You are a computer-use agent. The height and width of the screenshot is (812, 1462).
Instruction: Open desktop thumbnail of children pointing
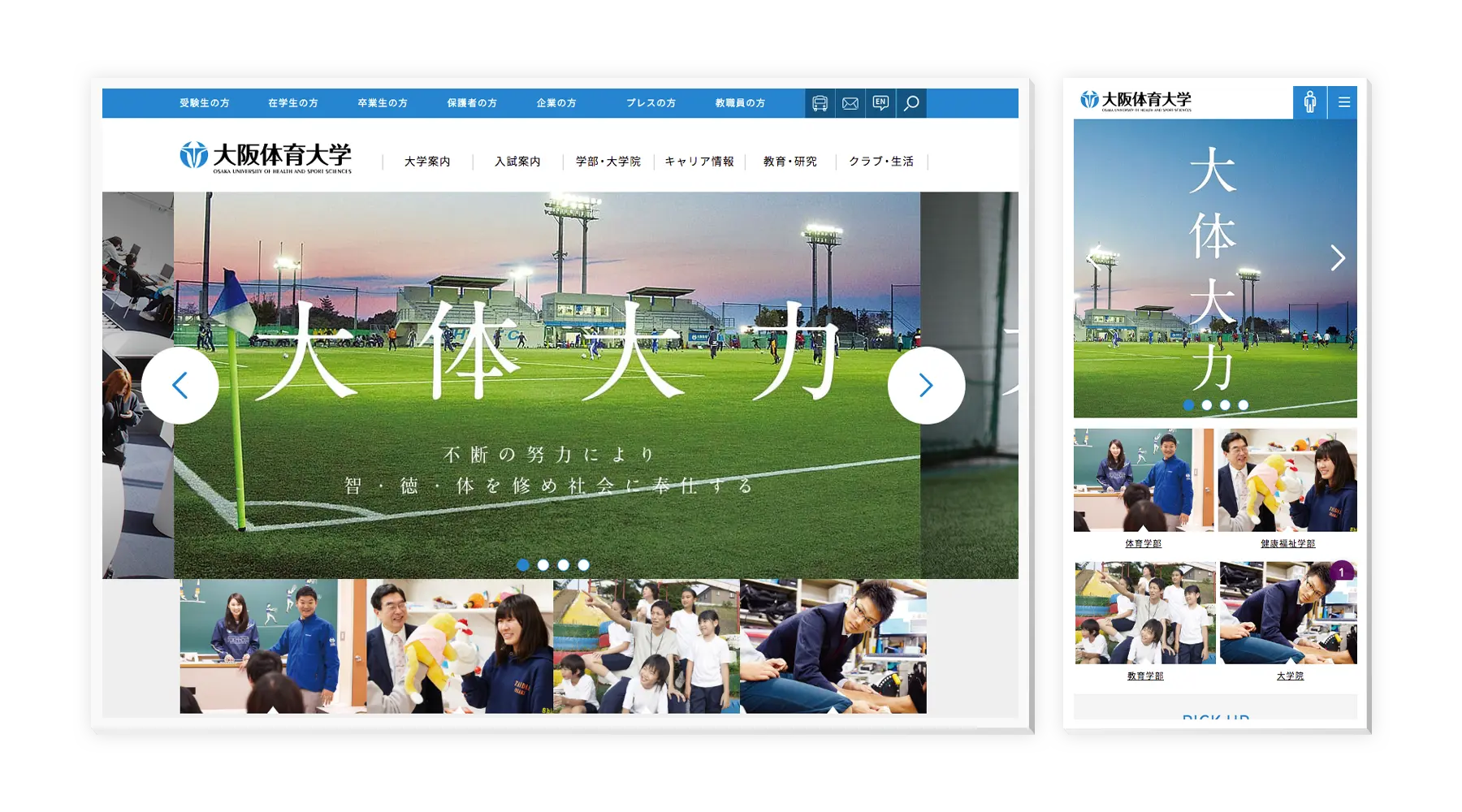click(647, 646)
